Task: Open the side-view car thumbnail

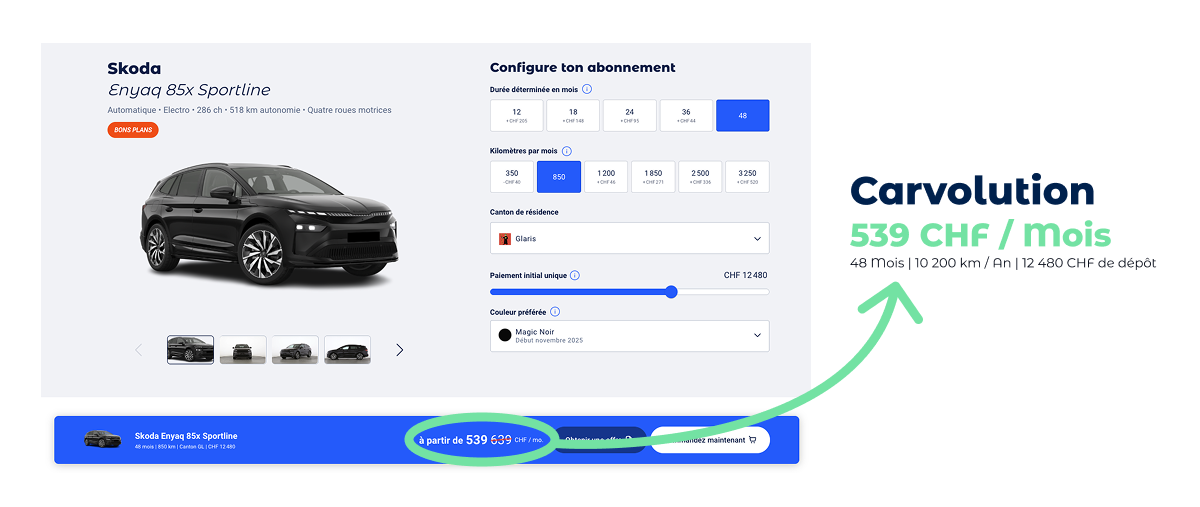Action: pyautogui.click(x=347, y=350)
